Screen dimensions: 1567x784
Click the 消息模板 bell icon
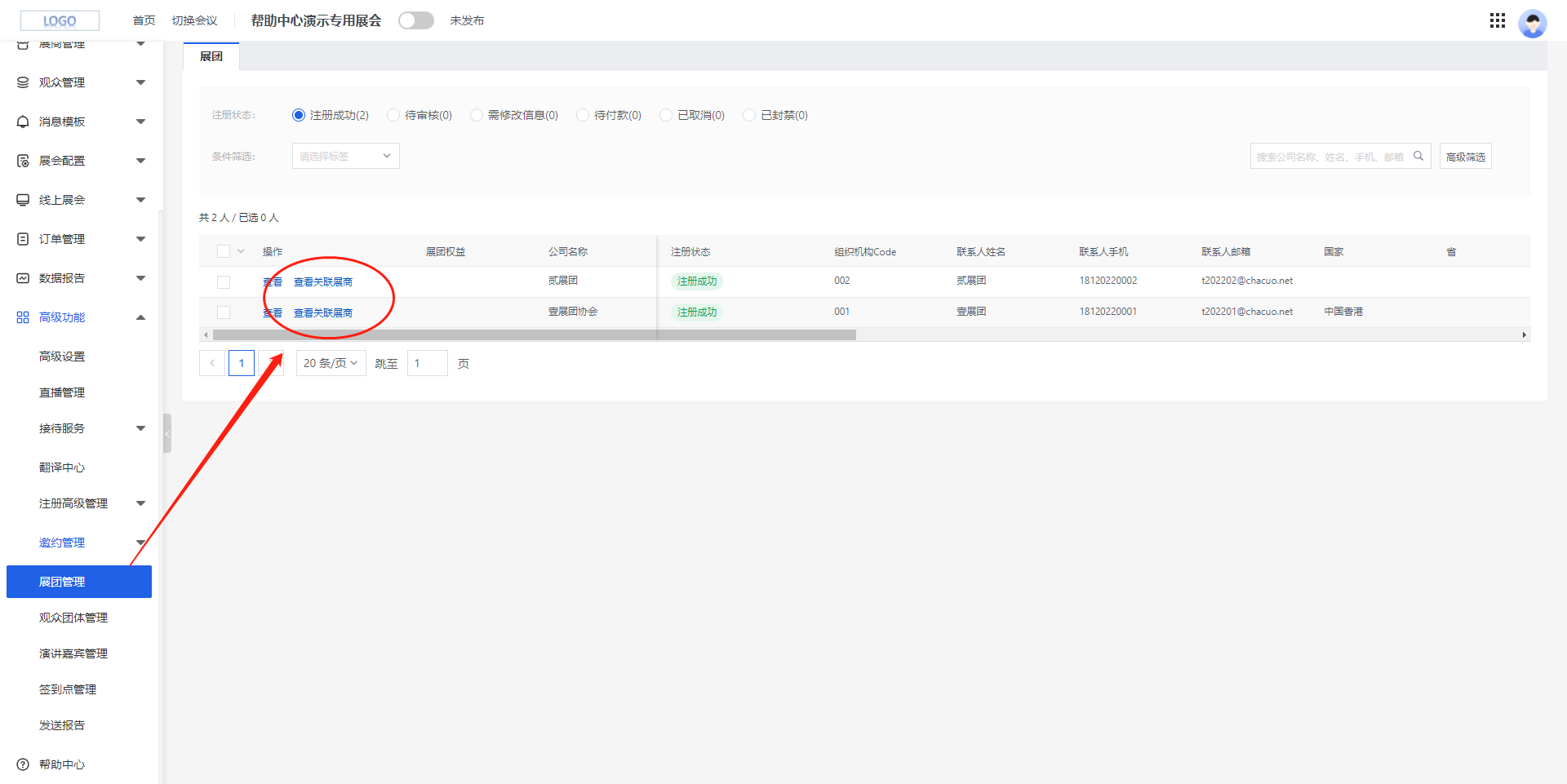[x=23, y=122]
